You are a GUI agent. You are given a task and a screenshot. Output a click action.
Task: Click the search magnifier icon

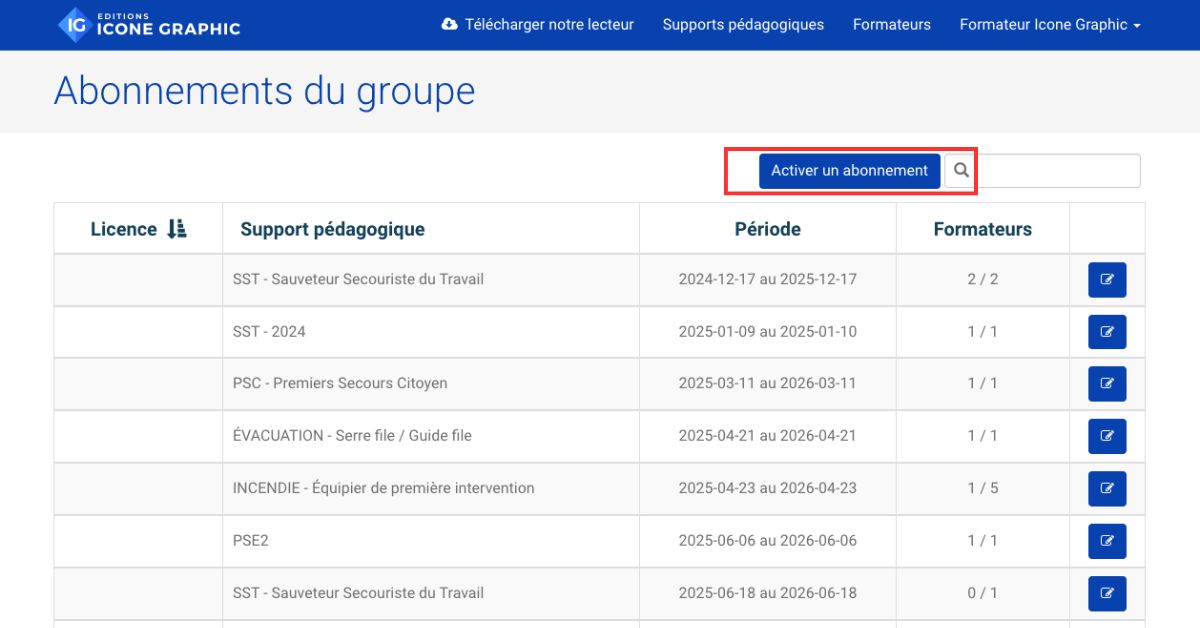tap(961, 171)
